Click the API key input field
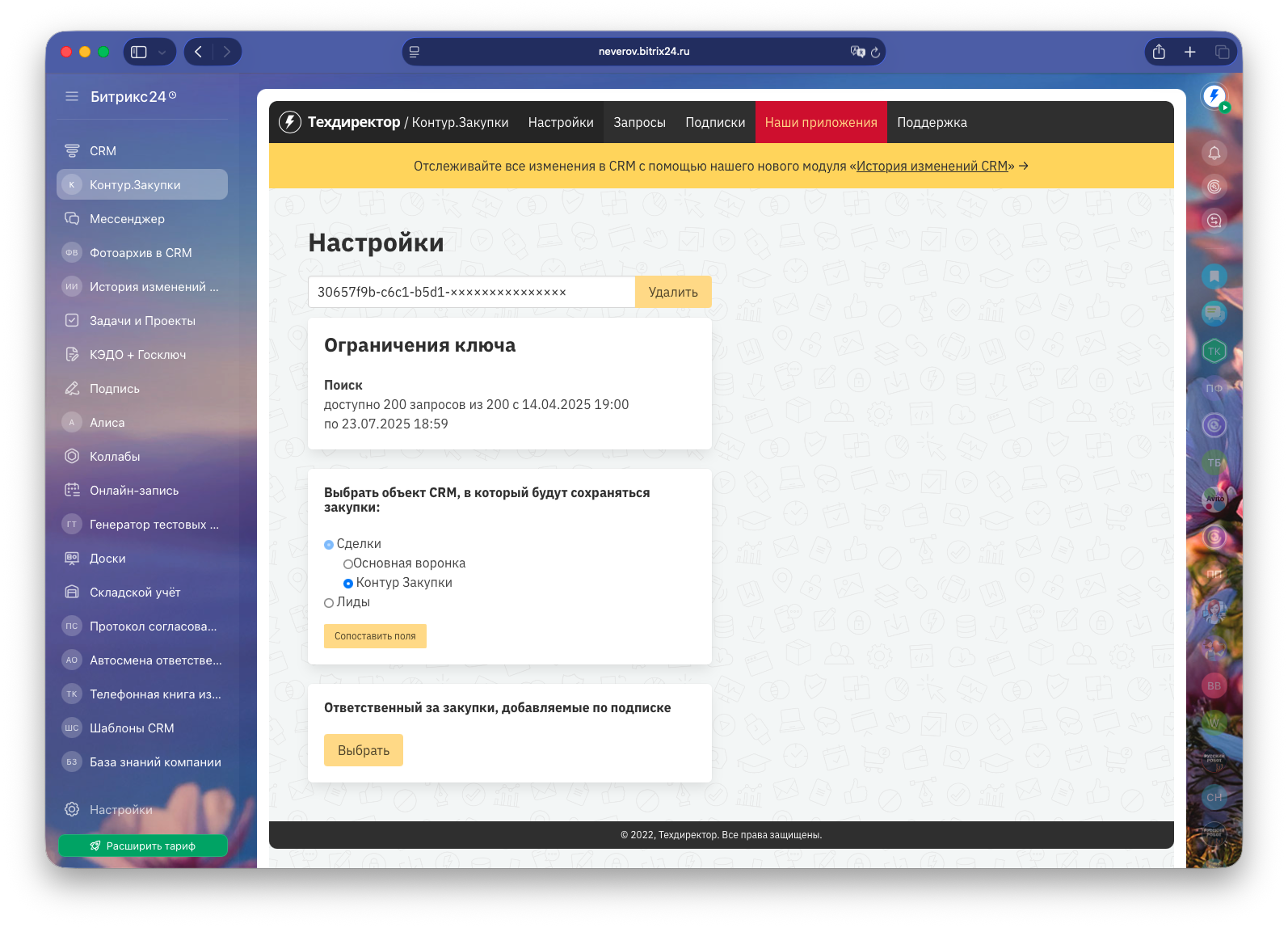 (472, 292)
